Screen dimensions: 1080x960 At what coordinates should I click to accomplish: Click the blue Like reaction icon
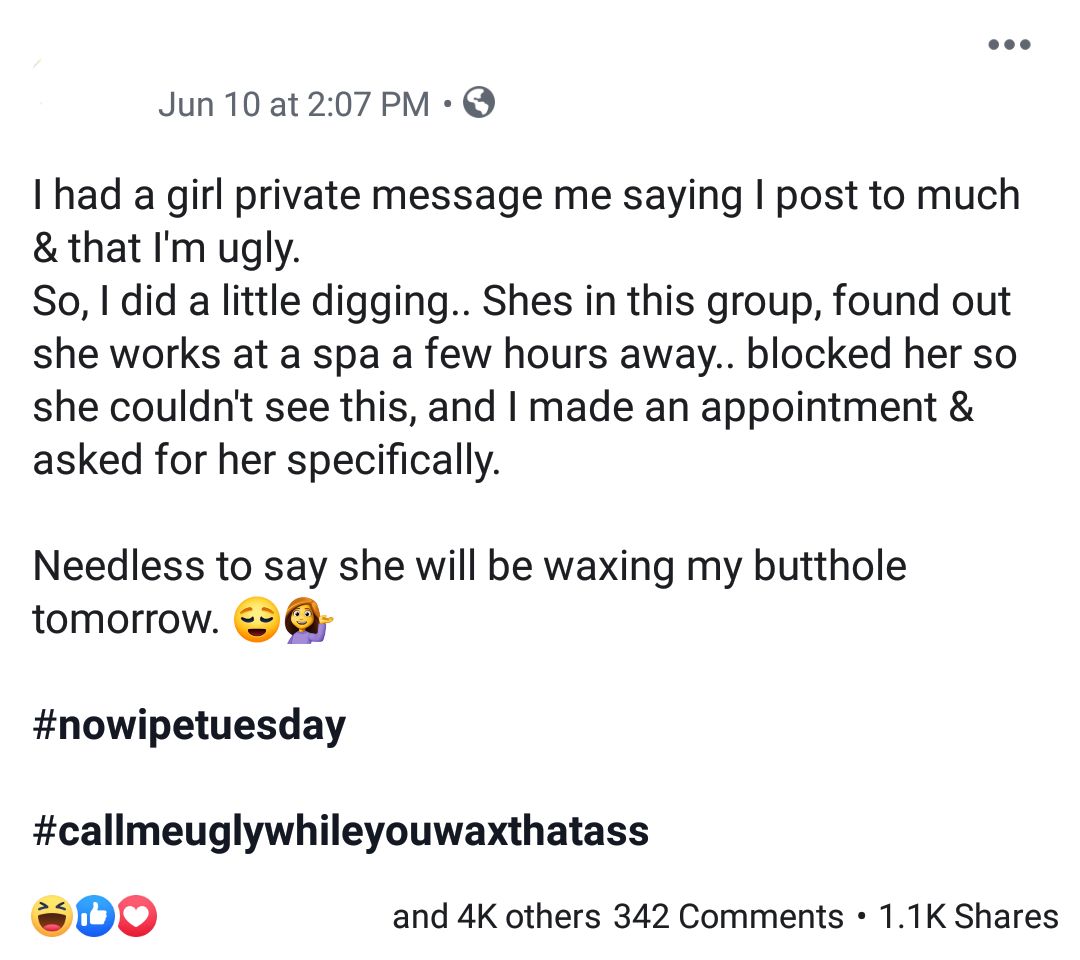click(96, 916)
